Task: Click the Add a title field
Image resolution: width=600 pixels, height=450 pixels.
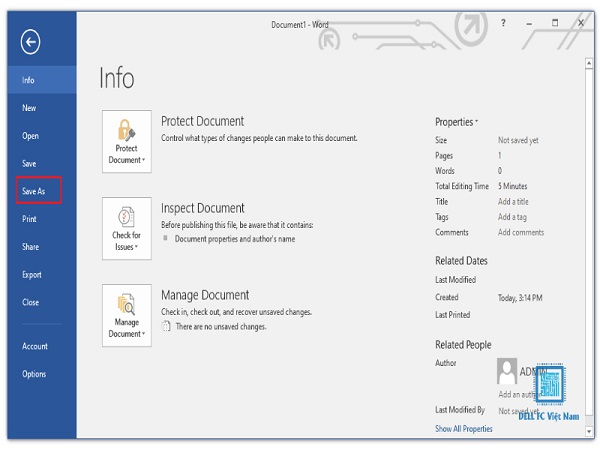Action: click(513, 201)
